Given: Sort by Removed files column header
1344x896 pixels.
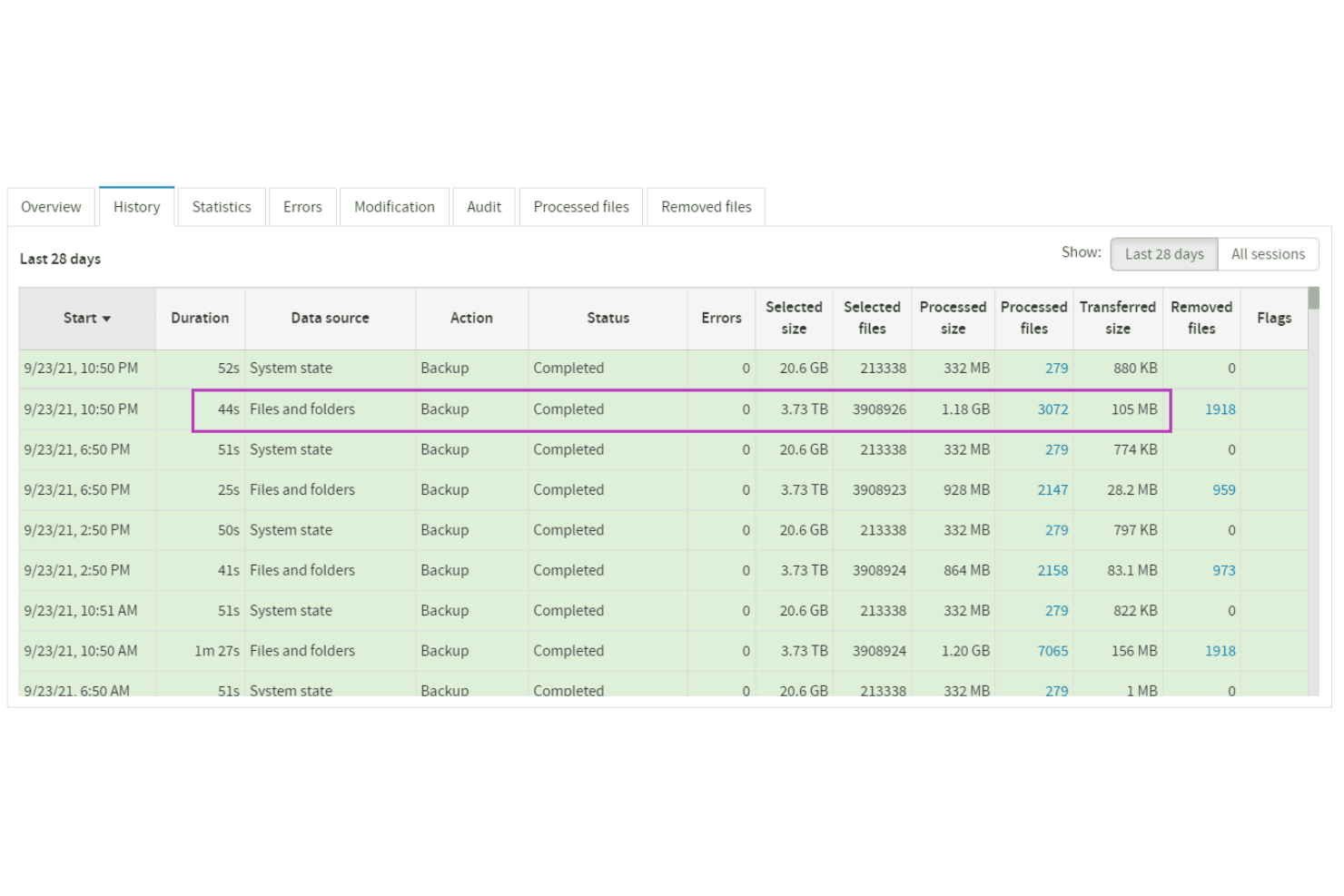Looking at the screenshot, I should pyautogui.click(x=1201, y=318).
